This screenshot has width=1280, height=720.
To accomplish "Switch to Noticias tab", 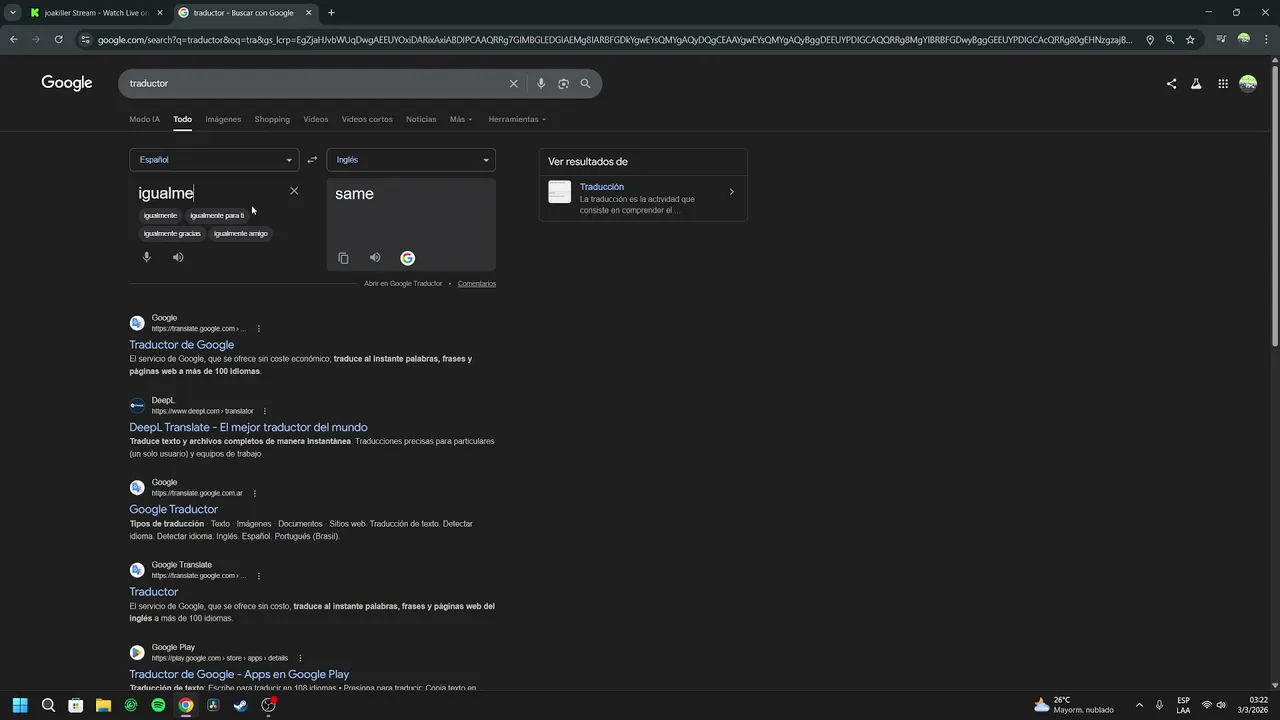I will point(421,119).
